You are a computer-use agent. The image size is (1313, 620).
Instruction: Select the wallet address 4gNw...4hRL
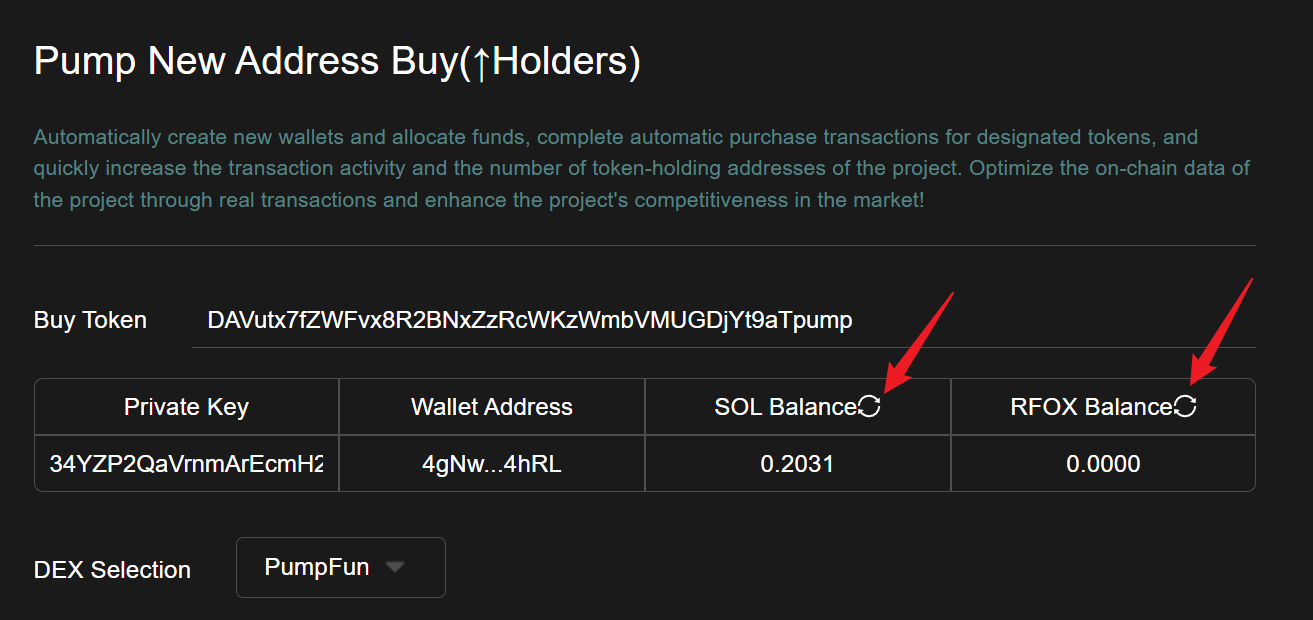click(492, 464)
